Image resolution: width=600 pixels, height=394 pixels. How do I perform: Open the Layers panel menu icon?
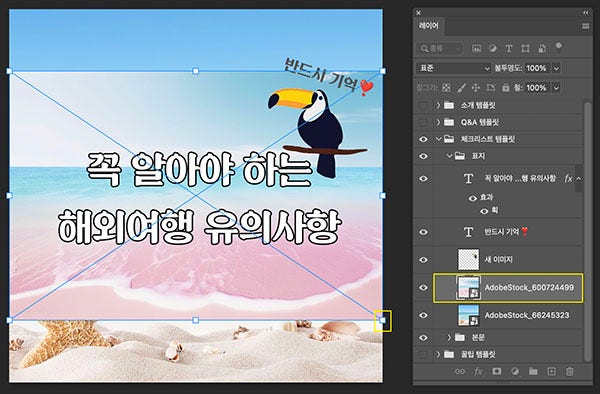click(585, 26)
